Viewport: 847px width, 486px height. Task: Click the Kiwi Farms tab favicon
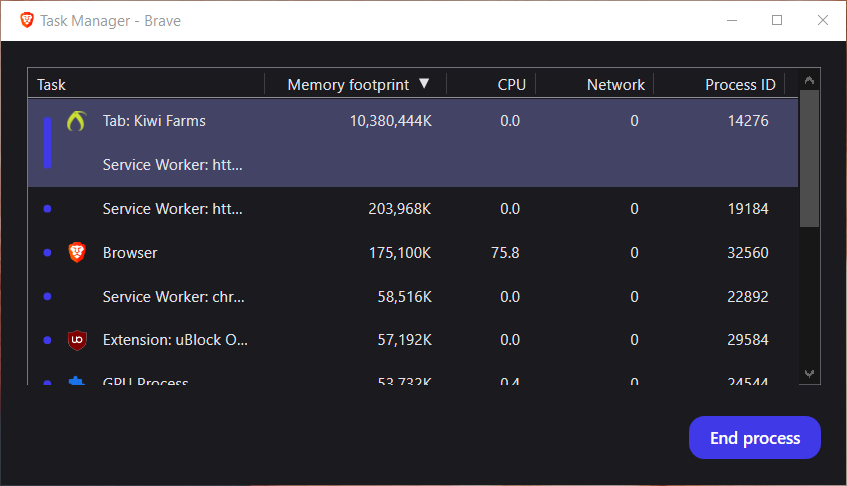[x=77, y=121]
